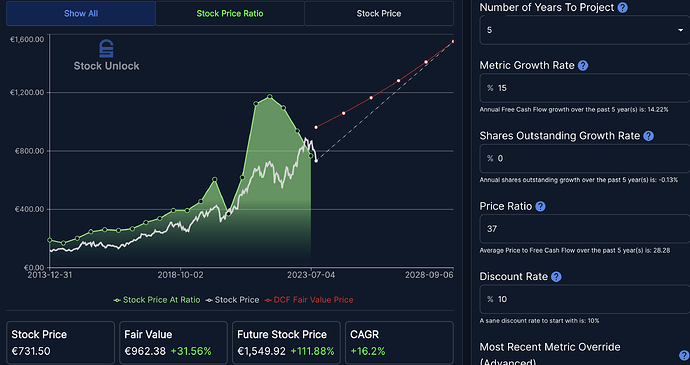Click the Shares Outstanding Growth Rate field
The height and width of the screenshot is (365, 690).
coord(585,159)
